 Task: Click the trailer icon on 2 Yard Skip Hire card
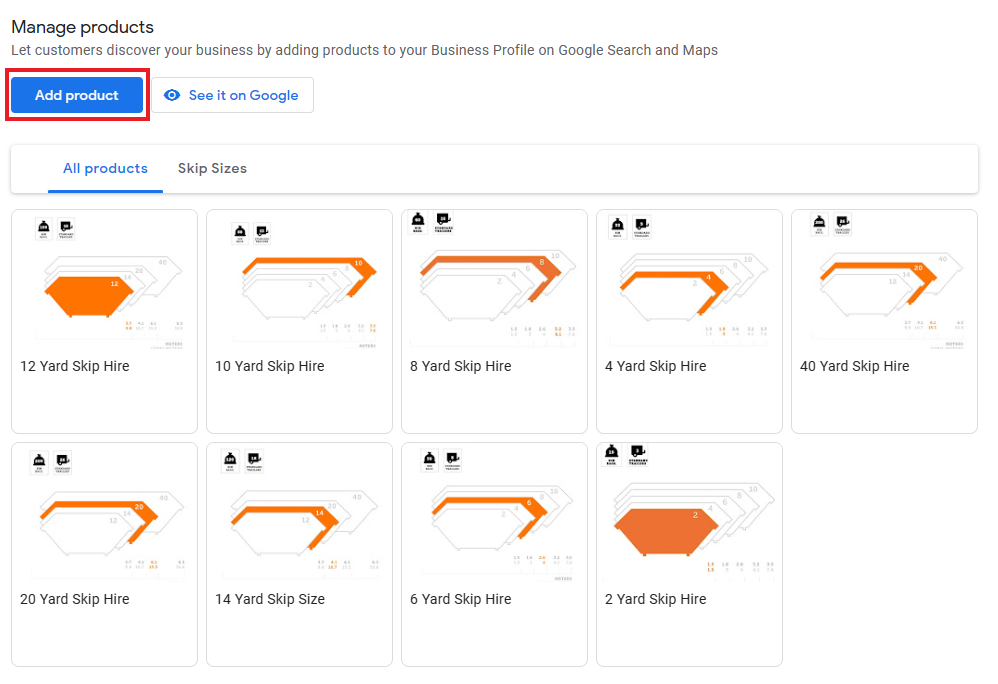click(637, 455)
